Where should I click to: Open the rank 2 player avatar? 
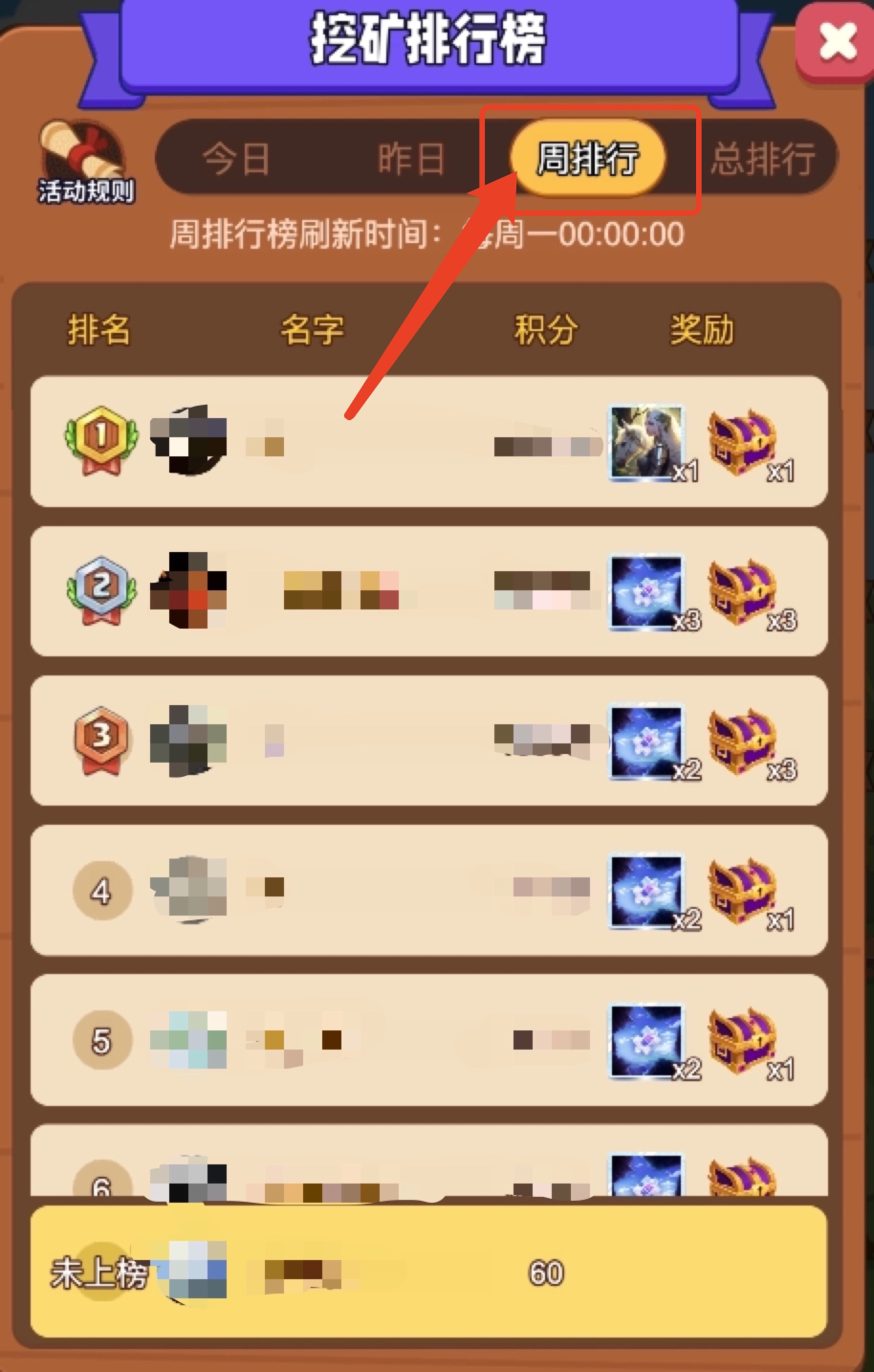tap(188, 590)
